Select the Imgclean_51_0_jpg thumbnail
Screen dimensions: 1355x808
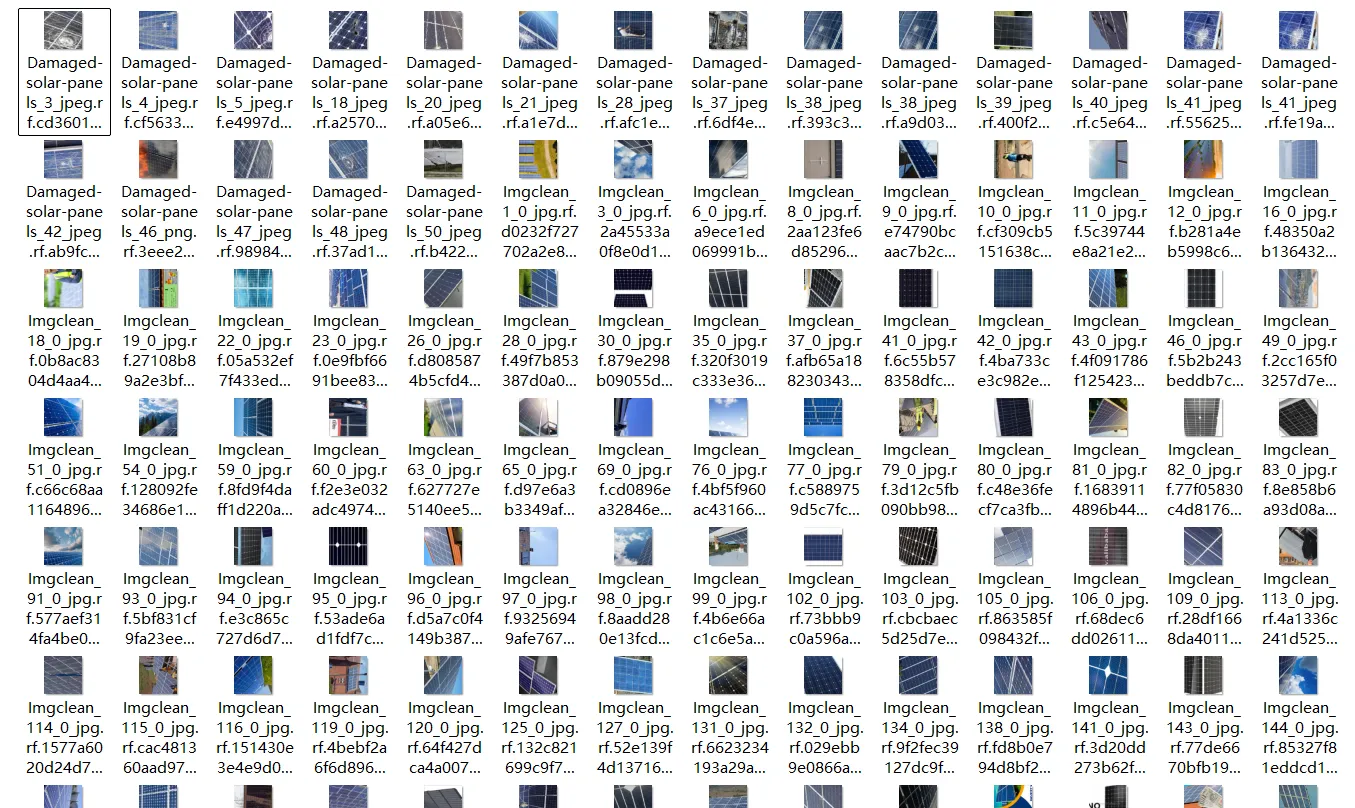tap(64, 418)
